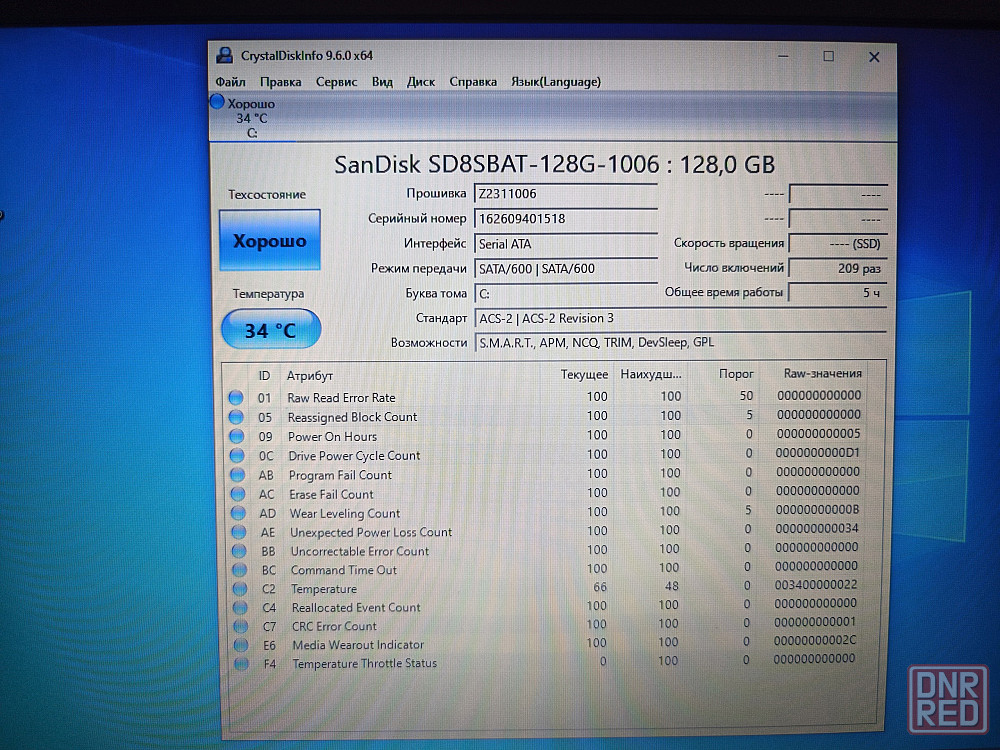Click the transfer mode field SATA/600 | SATA/600
The image size is (1000, 750).
point(565,268)
